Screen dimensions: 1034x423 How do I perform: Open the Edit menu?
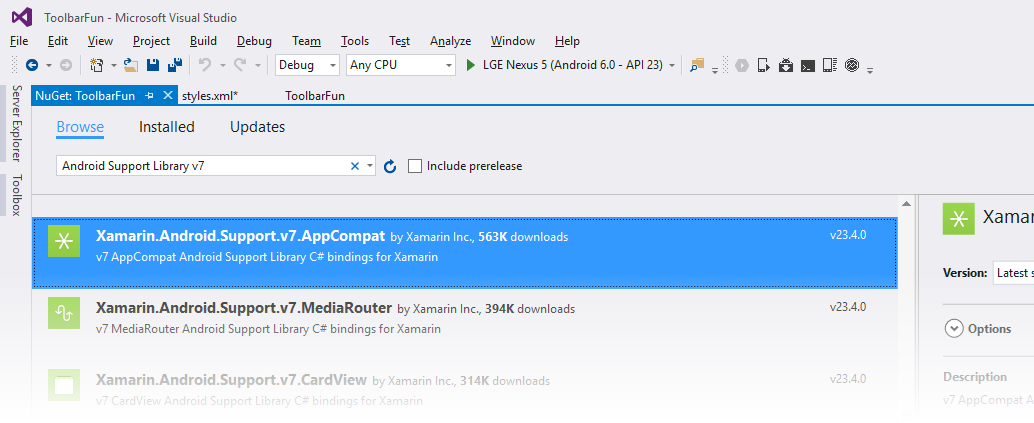point(58,41)
